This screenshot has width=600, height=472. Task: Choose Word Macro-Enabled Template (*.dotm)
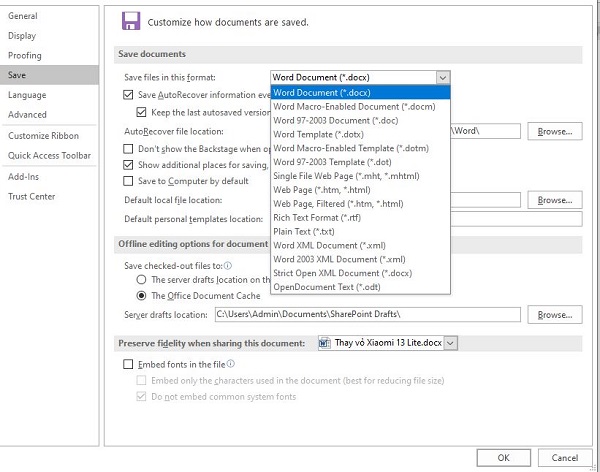(360, 148)
